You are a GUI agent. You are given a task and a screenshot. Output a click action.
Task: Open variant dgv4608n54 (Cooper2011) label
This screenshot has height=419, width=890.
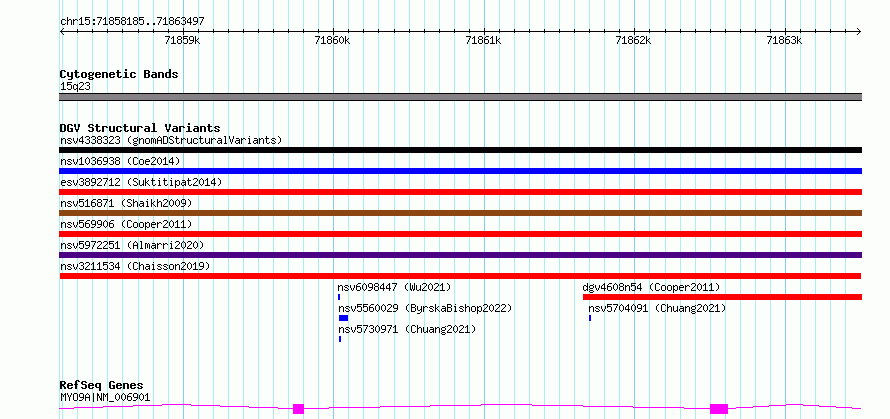coord(652,287)
